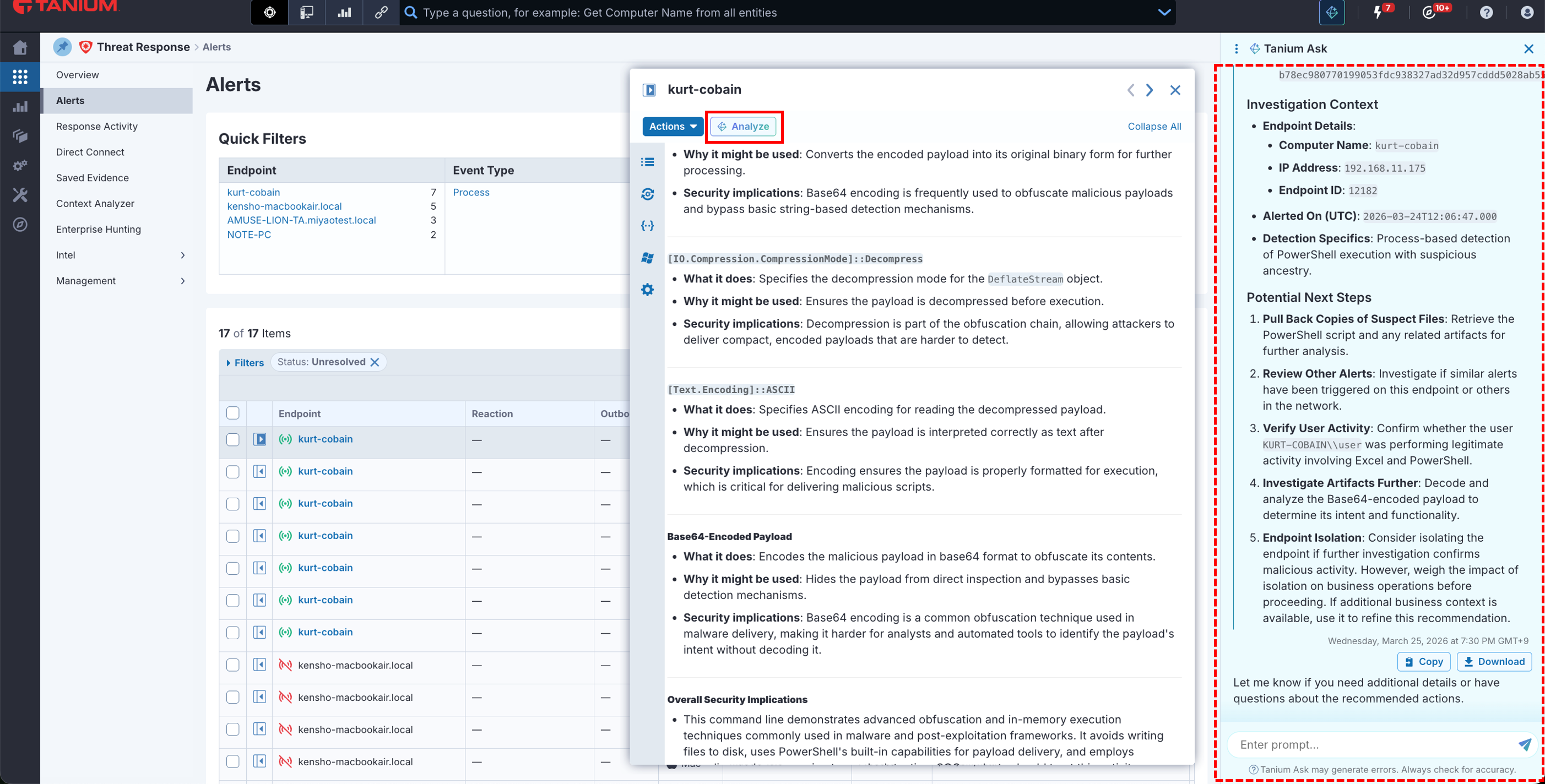
Task: Select Enterprise Hunting in side menu
Action: 99,230
